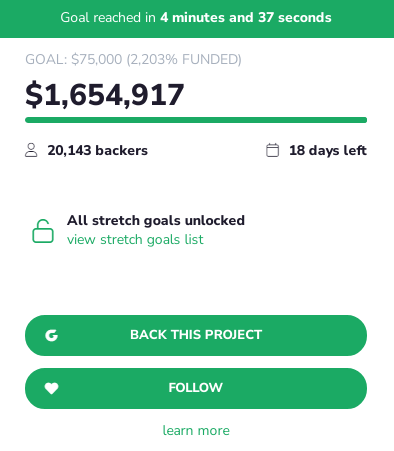Image resolution: width=394 pixels, height=451 pixels.
Task: Click the word FOLLOW on the button
Action: 196,388
